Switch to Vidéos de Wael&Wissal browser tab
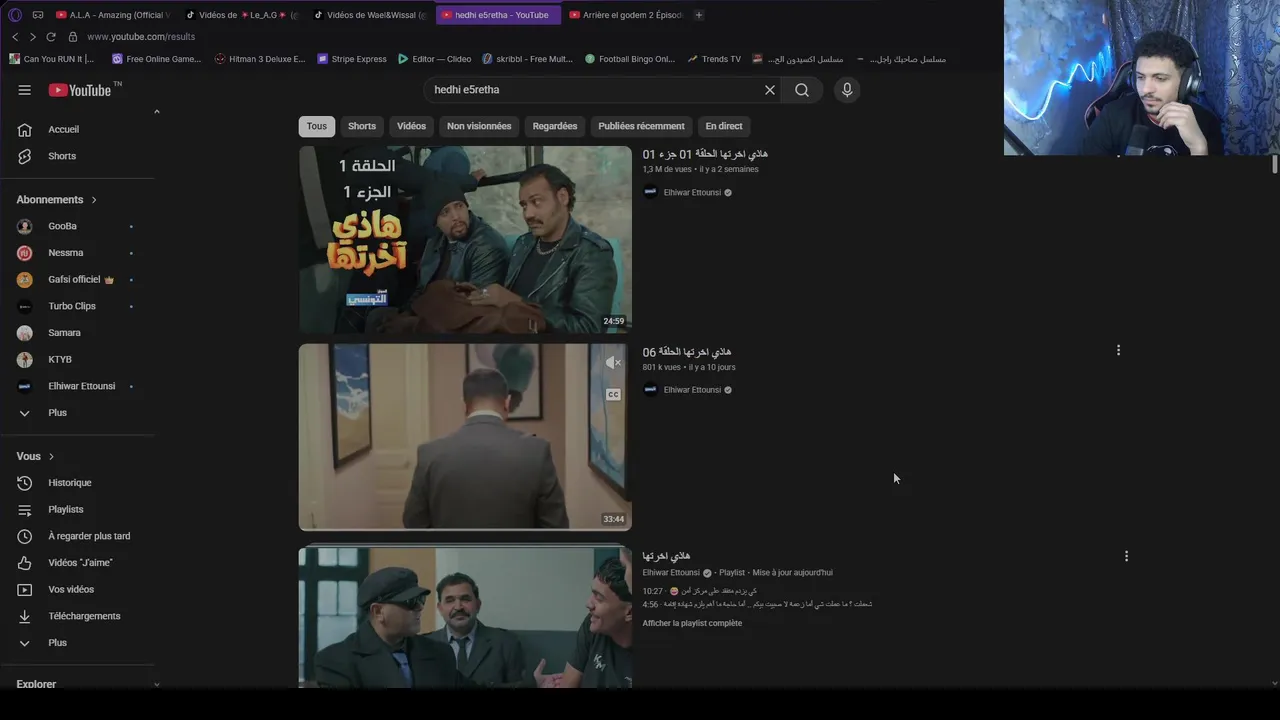 [x=369, y=15]
